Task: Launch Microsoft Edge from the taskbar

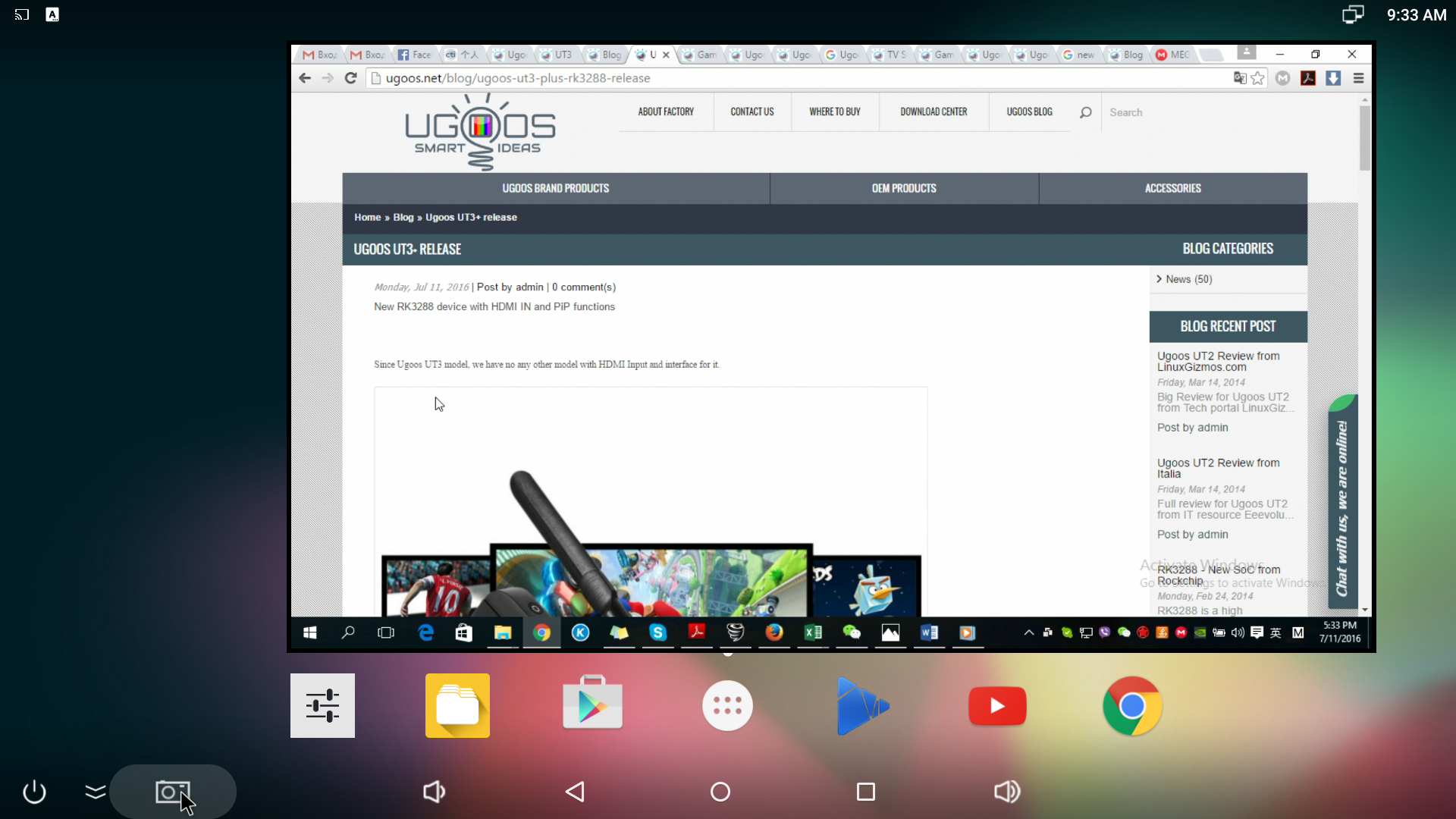Action: point(425,632)
